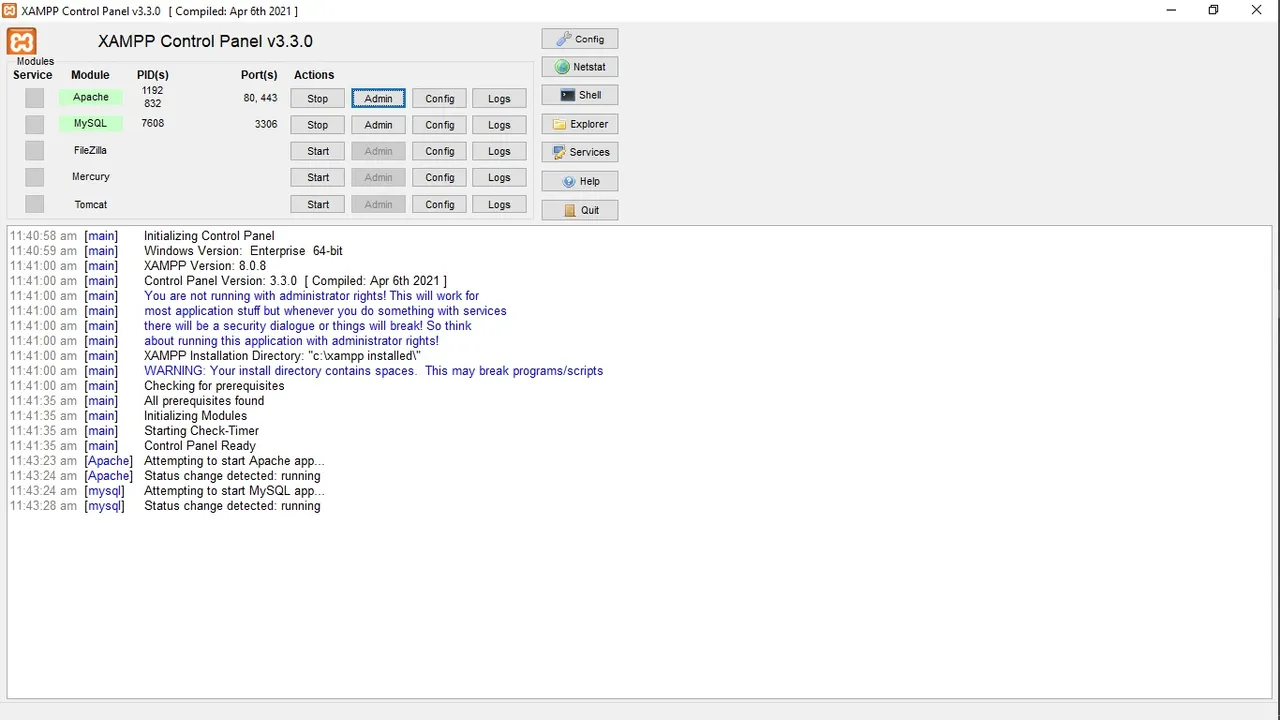Click the Mercury module label
Image resolution: width=1280 pixels, height=720 pixels.
click(x=90, y=176)
